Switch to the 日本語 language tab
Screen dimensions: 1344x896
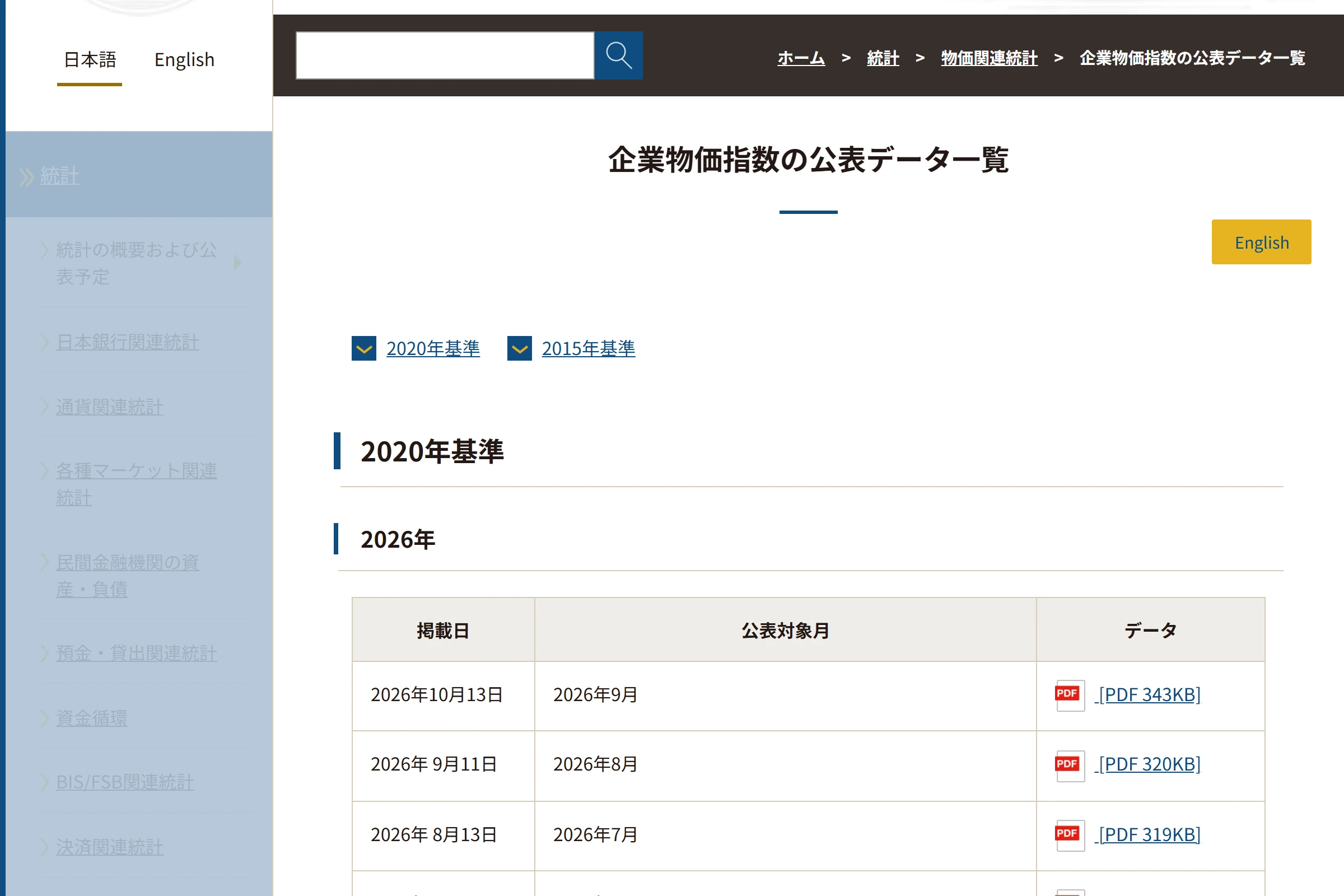[90, 60]
